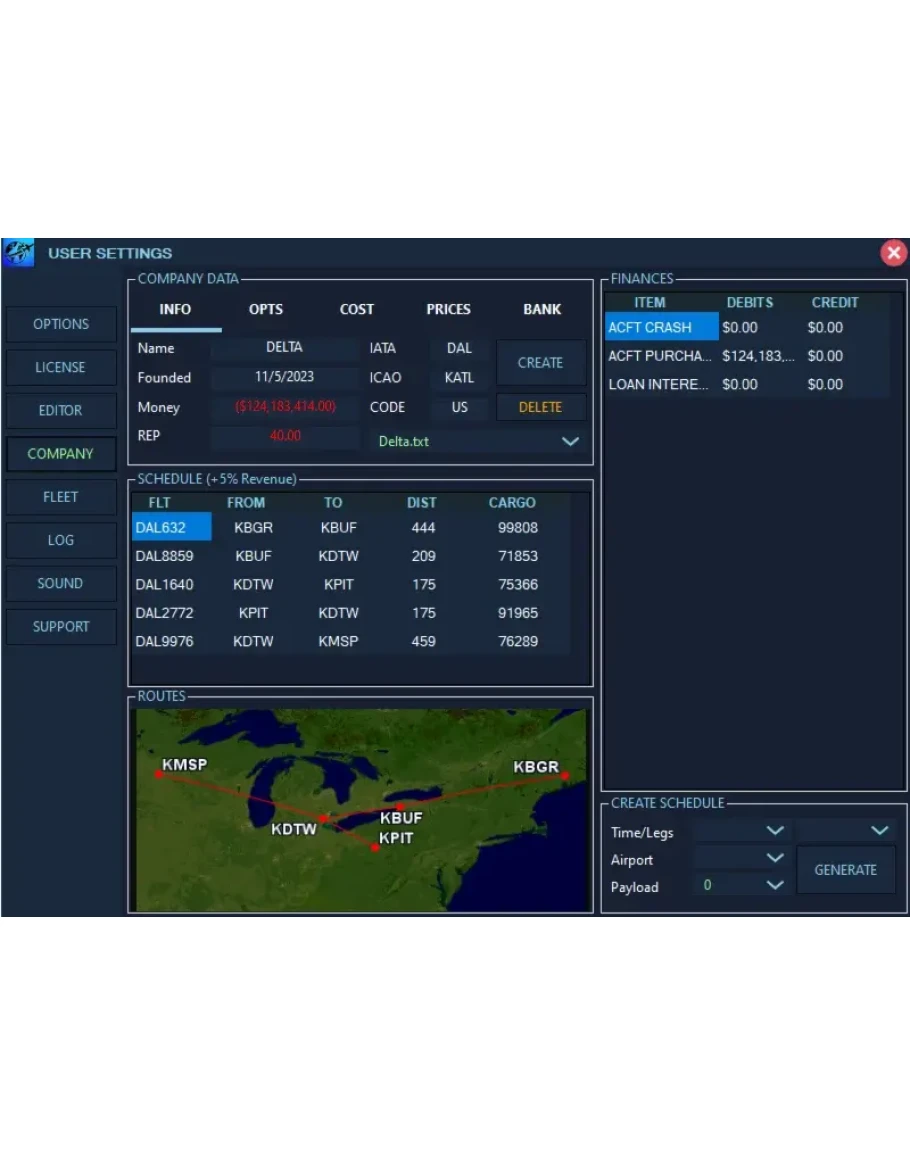Click the app logo icon in title bar
This screenshot has width=910, height=1155.
(x=19, y=252)
